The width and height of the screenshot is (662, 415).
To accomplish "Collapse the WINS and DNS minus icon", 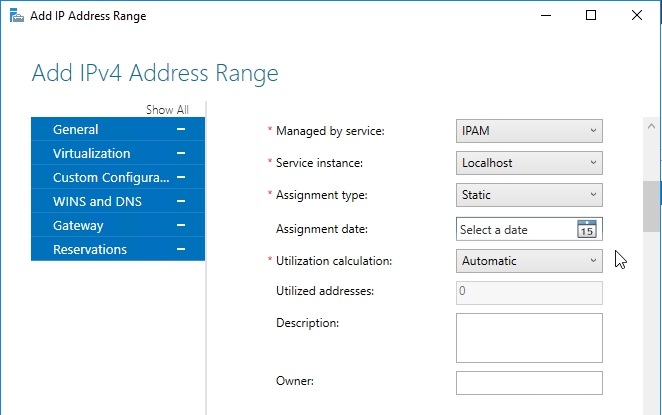I will click(x=181, y=202).
